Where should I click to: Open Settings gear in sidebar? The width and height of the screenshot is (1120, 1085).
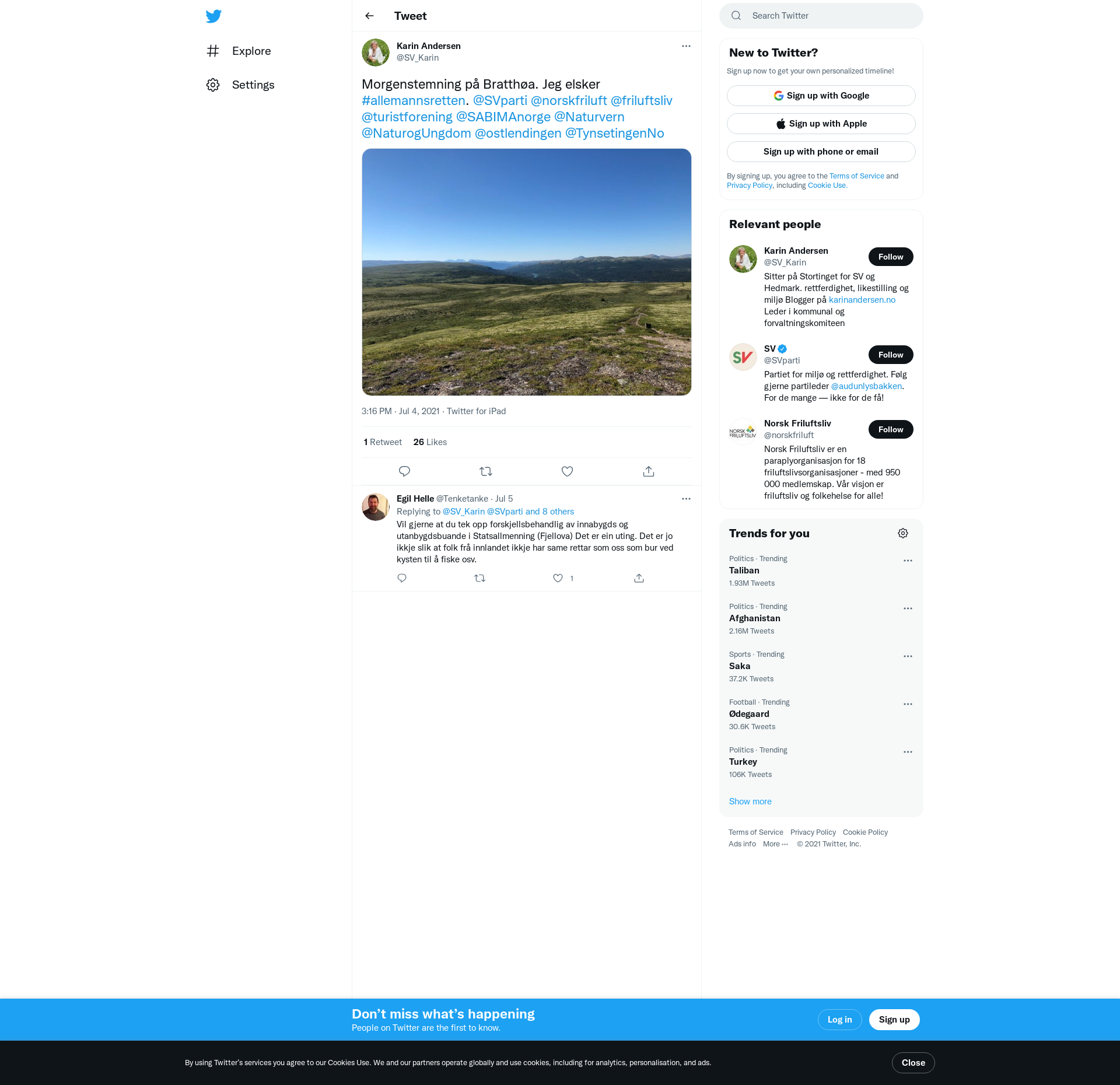pos(213,85)
